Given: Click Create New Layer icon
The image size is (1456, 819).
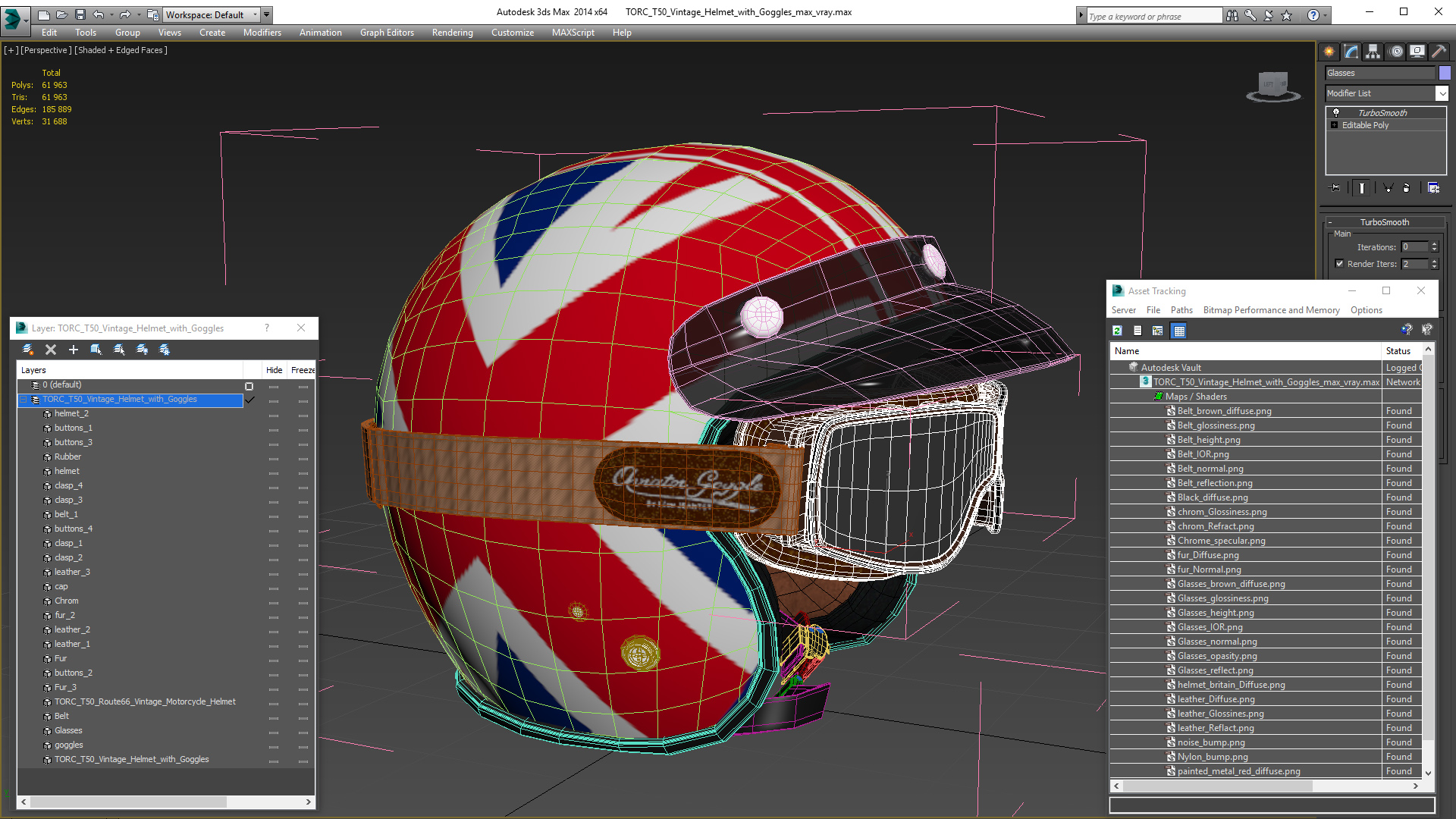Looking at the screenshot, I should [28, 350].
